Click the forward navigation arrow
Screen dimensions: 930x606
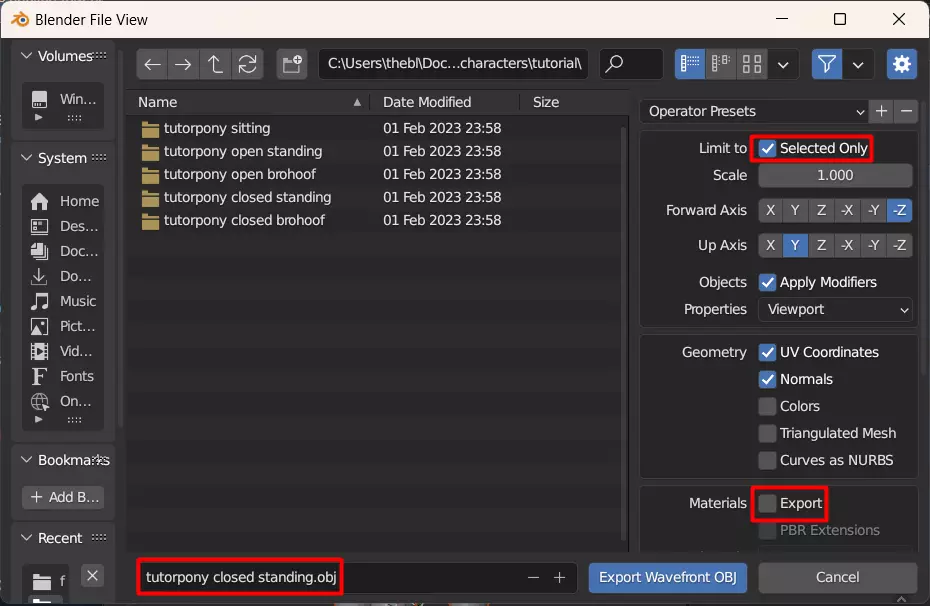[183, 64]
